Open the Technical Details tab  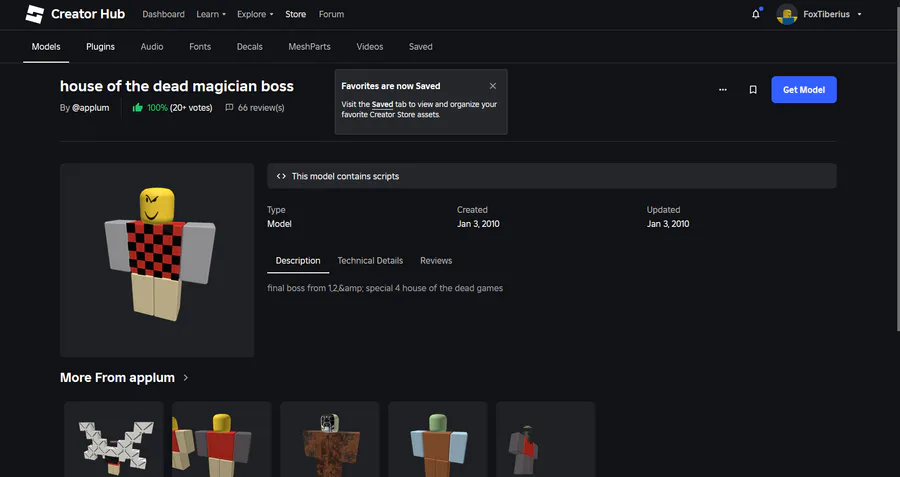[370, 261]
